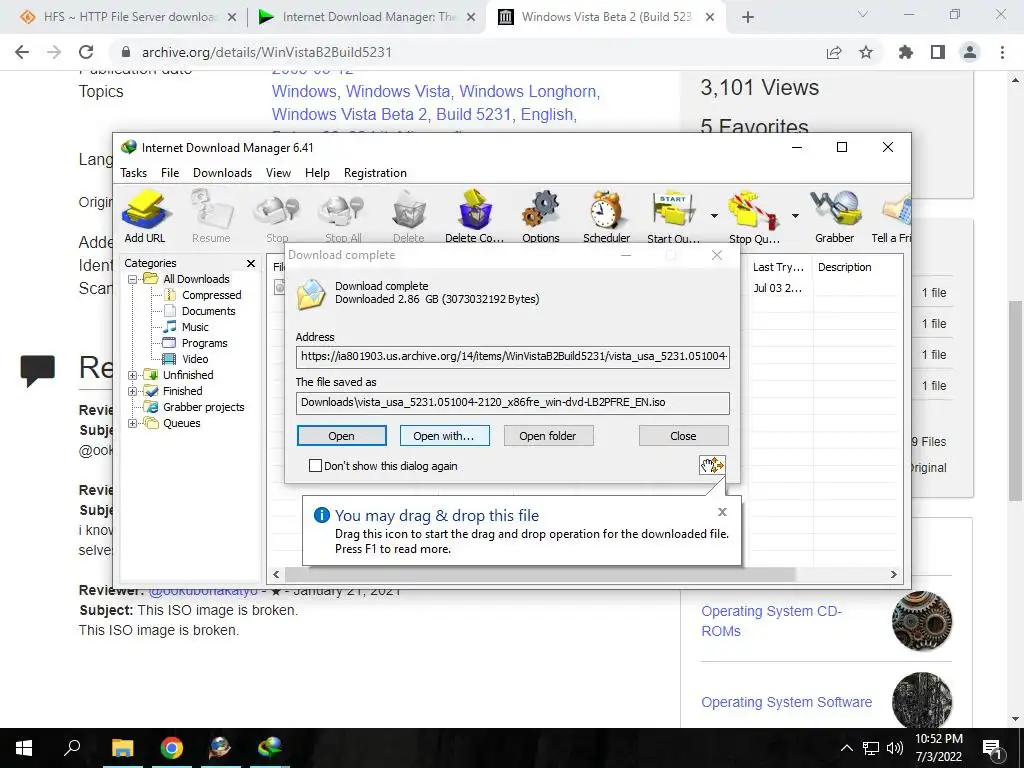
Task: Click the Stop toolbar icon
Action: [277, 217]
